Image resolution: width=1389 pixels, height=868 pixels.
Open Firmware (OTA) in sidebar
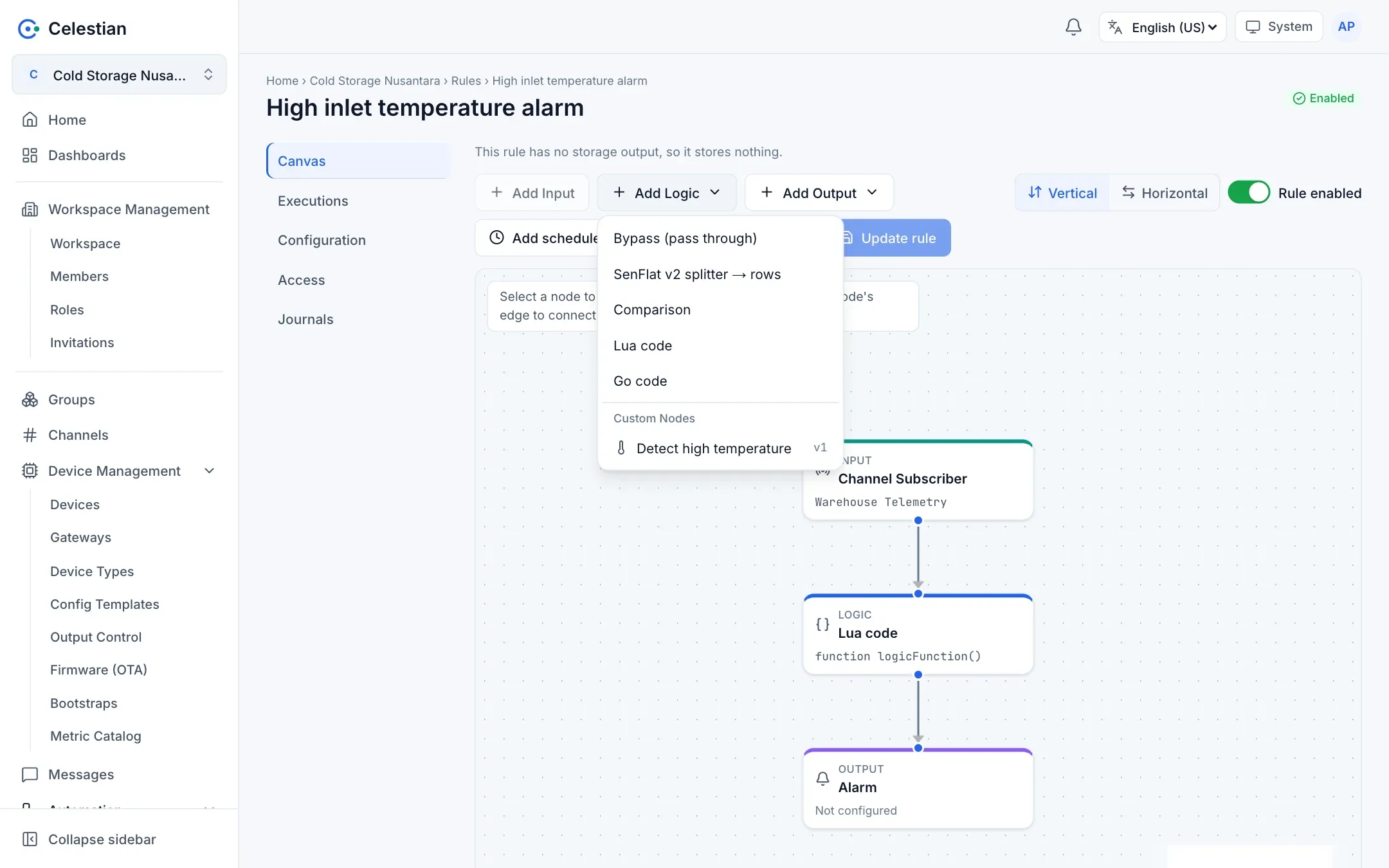coord(98,669)
